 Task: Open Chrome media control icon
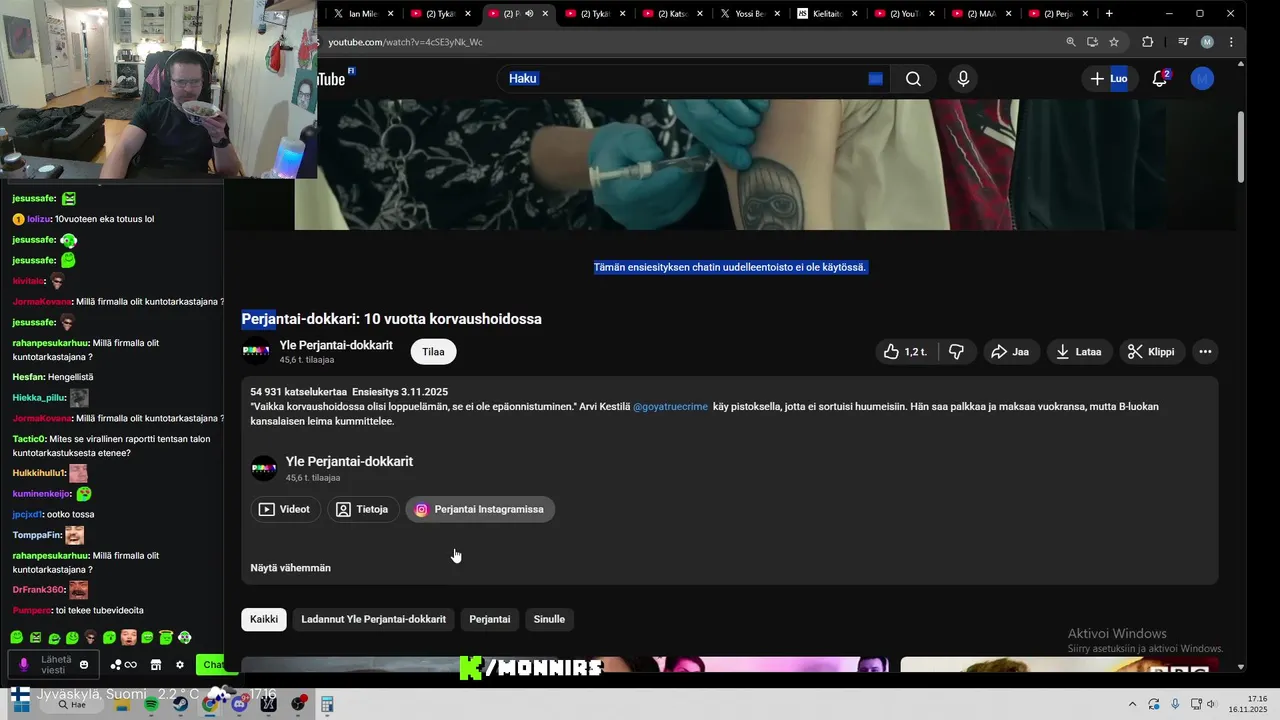(1183, 42)
